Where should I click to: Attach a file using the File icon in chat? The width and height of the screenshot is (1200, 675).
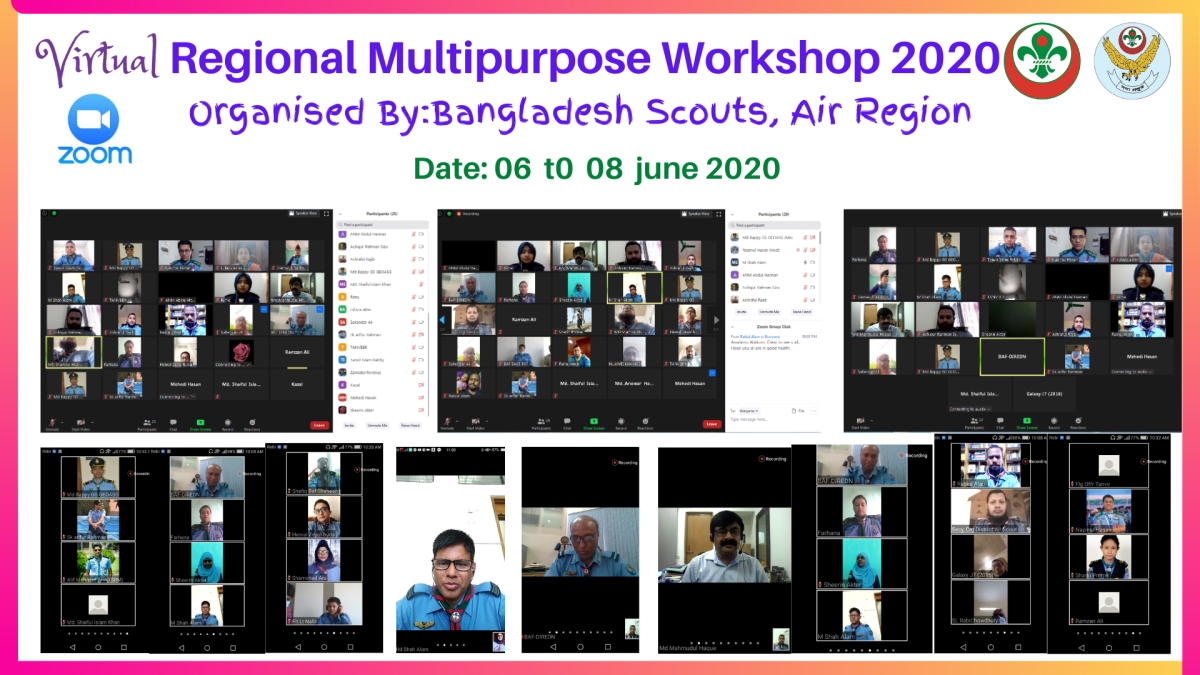click(796, 410)
